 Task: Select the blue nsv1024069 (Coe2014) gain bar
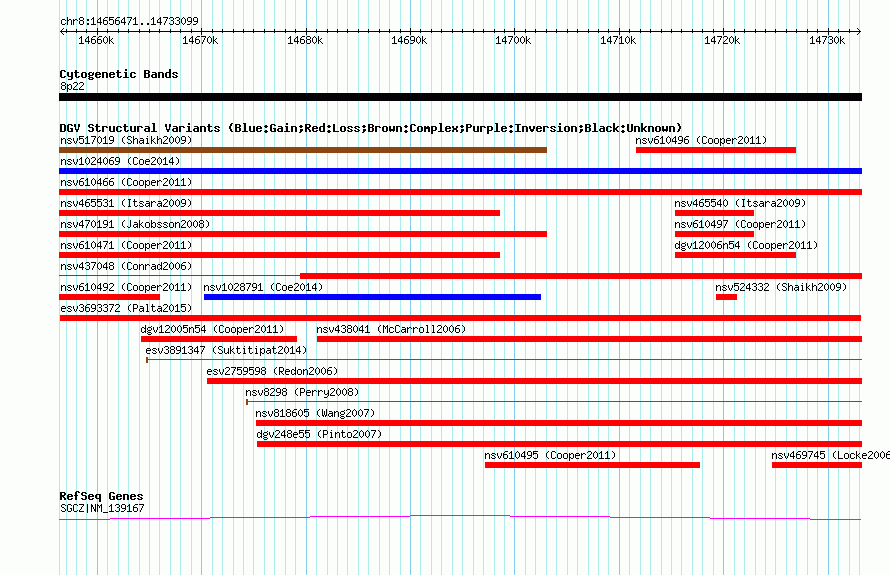coord(460,171)
